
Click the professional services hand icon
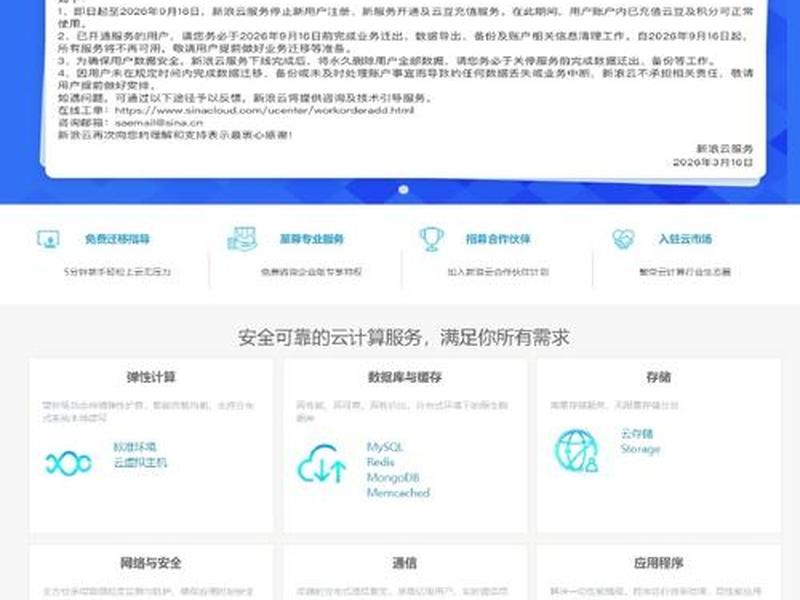coord(242,239)
